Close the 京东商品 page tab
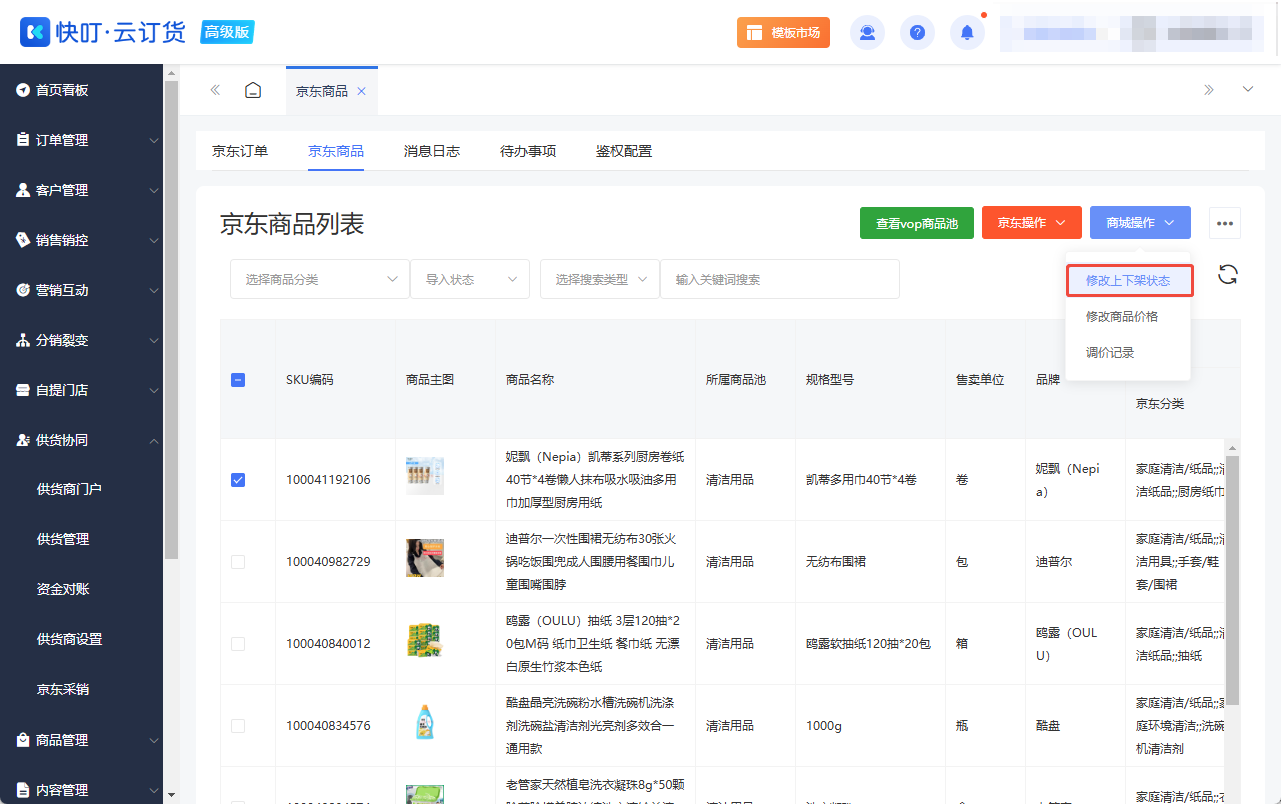 pos(362,91)
